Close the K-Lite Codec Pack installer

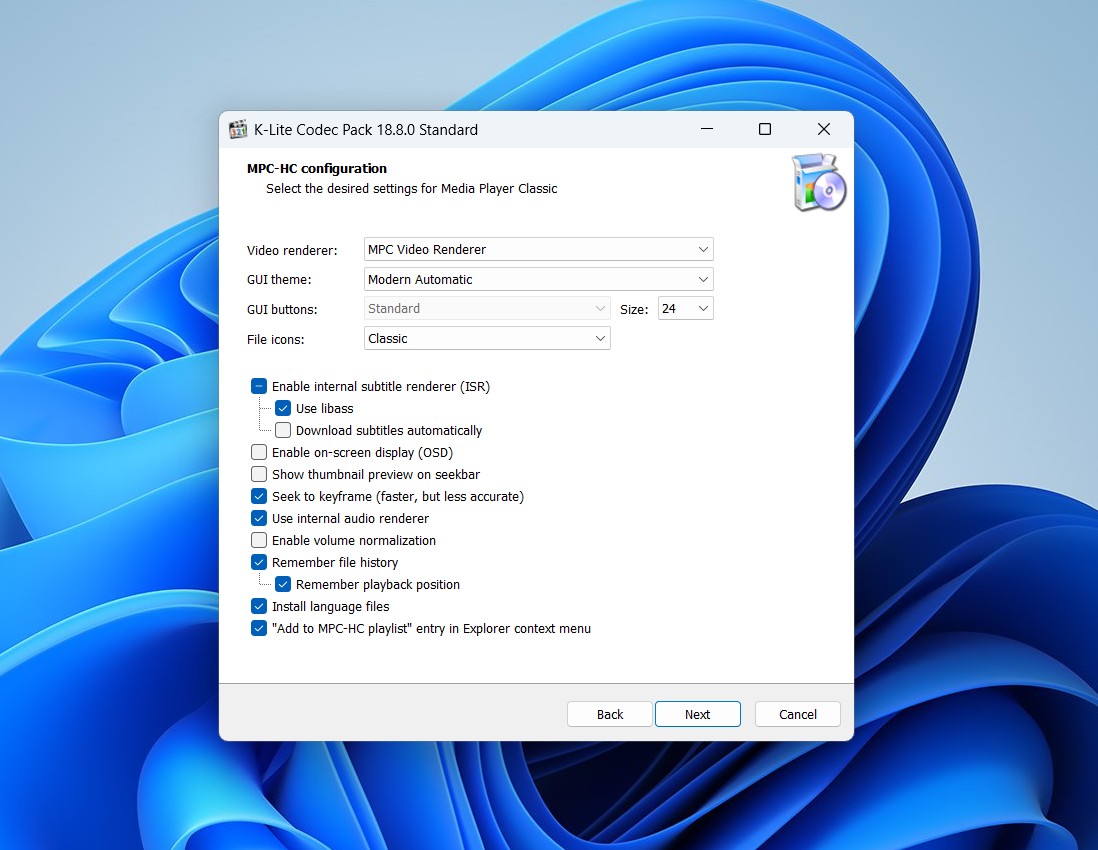tap(824, 129)
